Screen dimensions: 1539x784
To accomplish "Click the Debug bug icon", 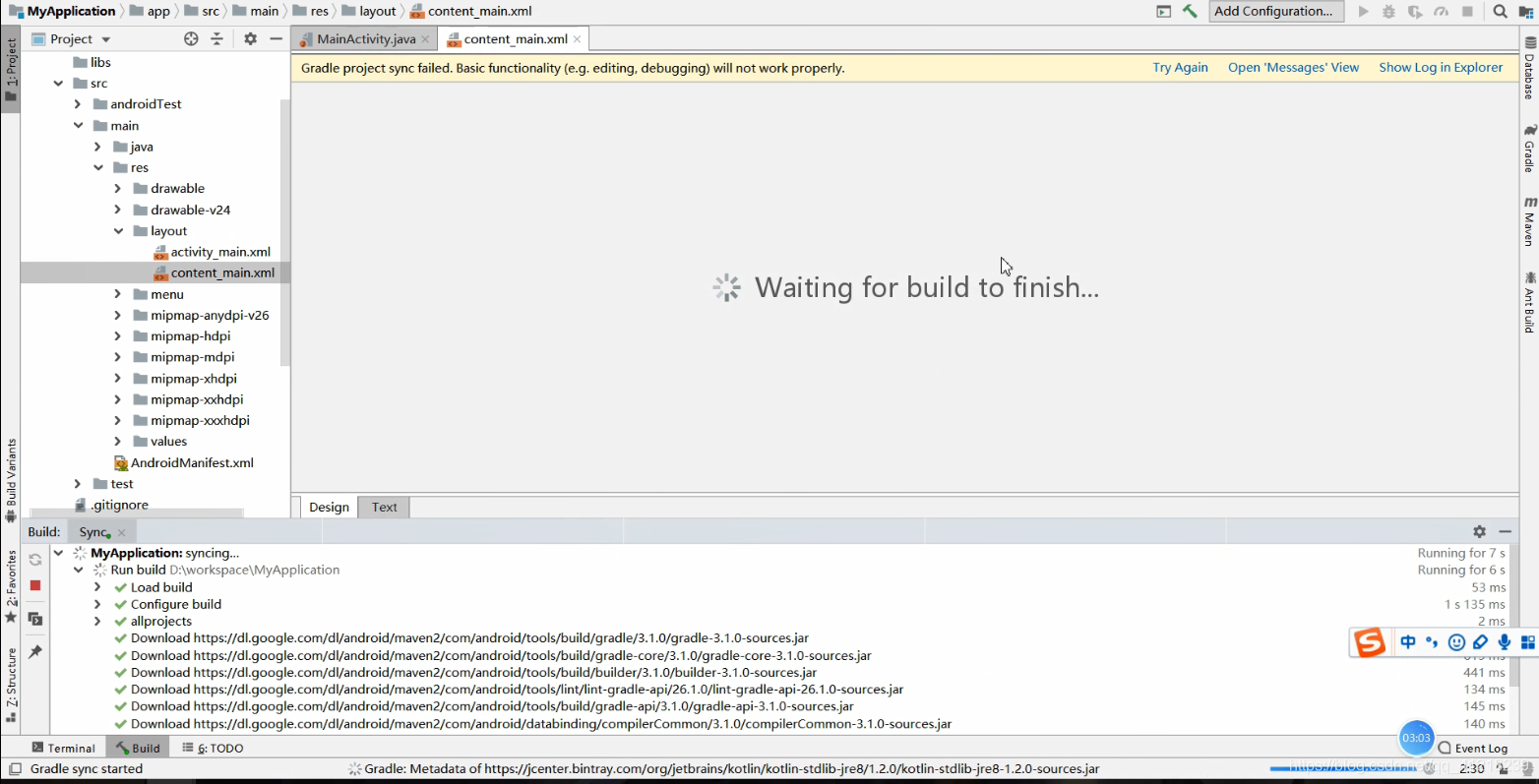I will tap(1388, 12).
